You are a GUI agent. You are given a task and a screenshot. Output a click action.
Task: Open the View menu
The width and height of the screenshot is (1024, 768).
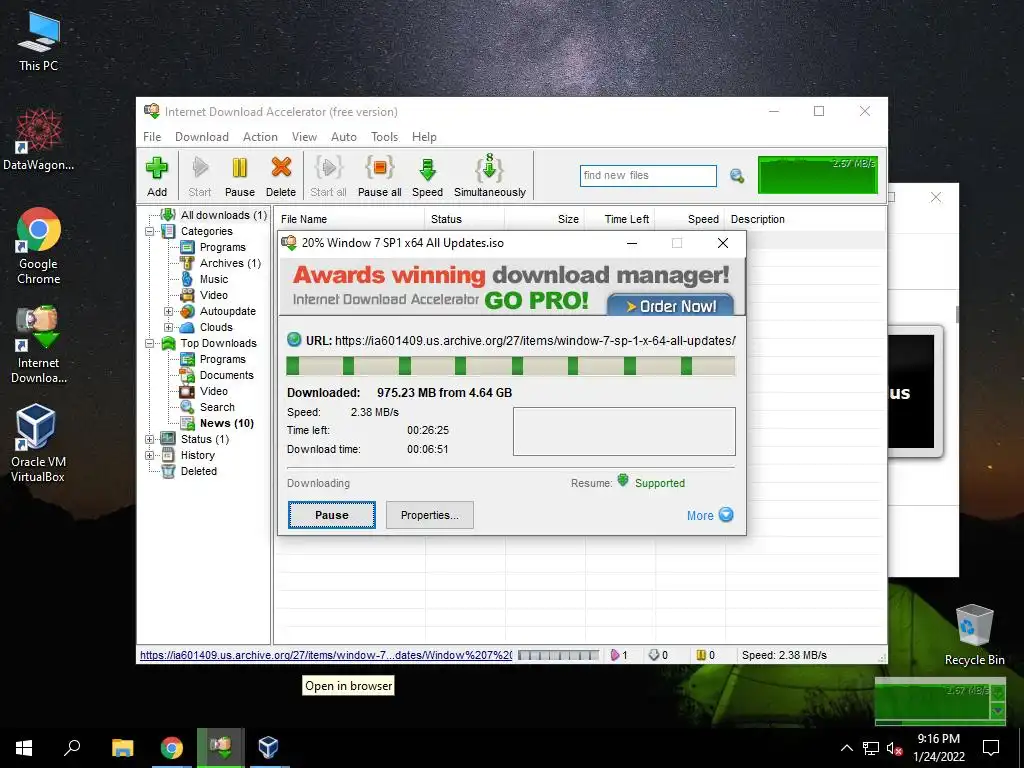pos(304,136)
